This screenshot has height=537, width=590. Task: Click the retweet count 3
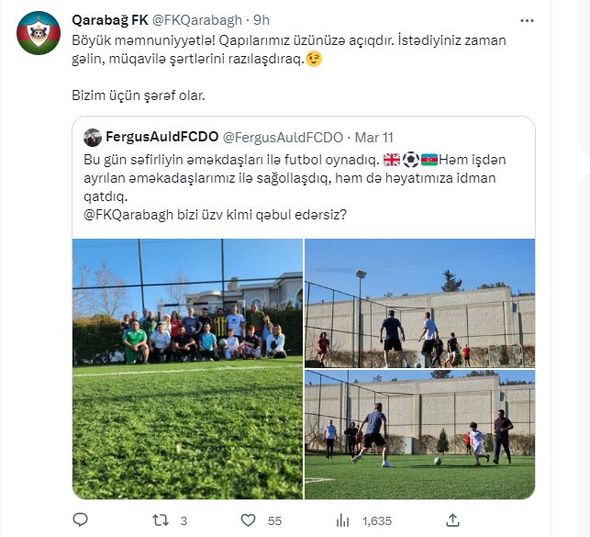(183, 521)
